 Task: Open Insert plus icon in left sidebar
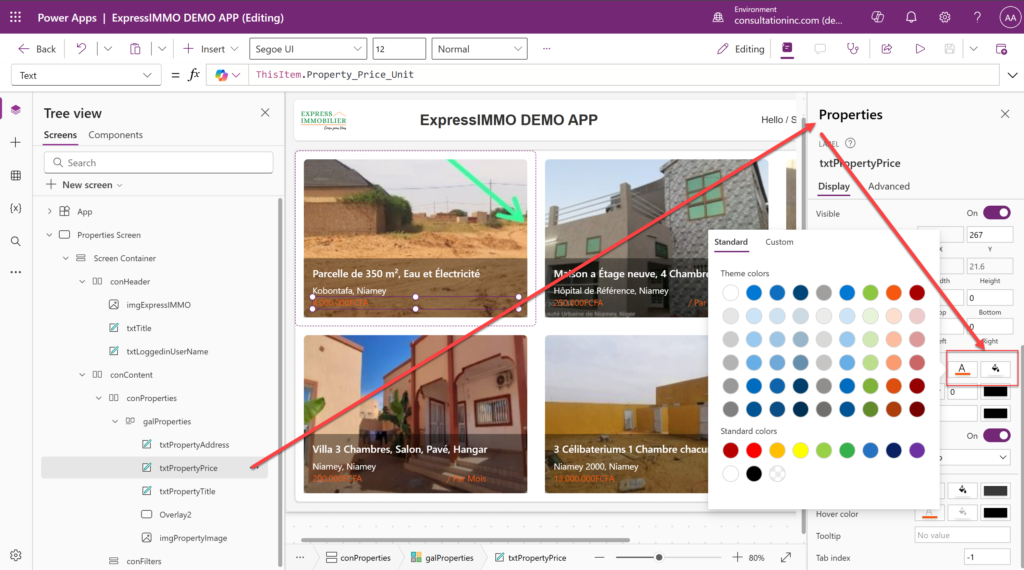pyautogui.click(x=16, y=142)
